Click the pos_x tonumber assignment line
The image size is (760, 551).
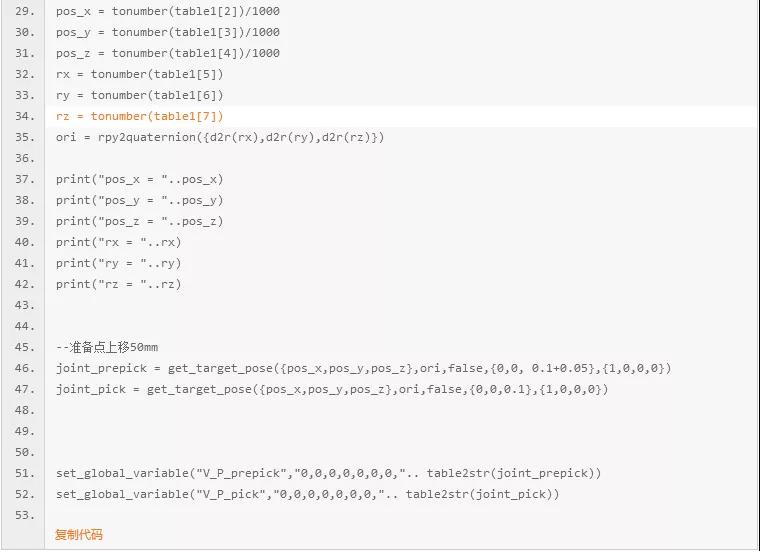(x=168, y=11)
